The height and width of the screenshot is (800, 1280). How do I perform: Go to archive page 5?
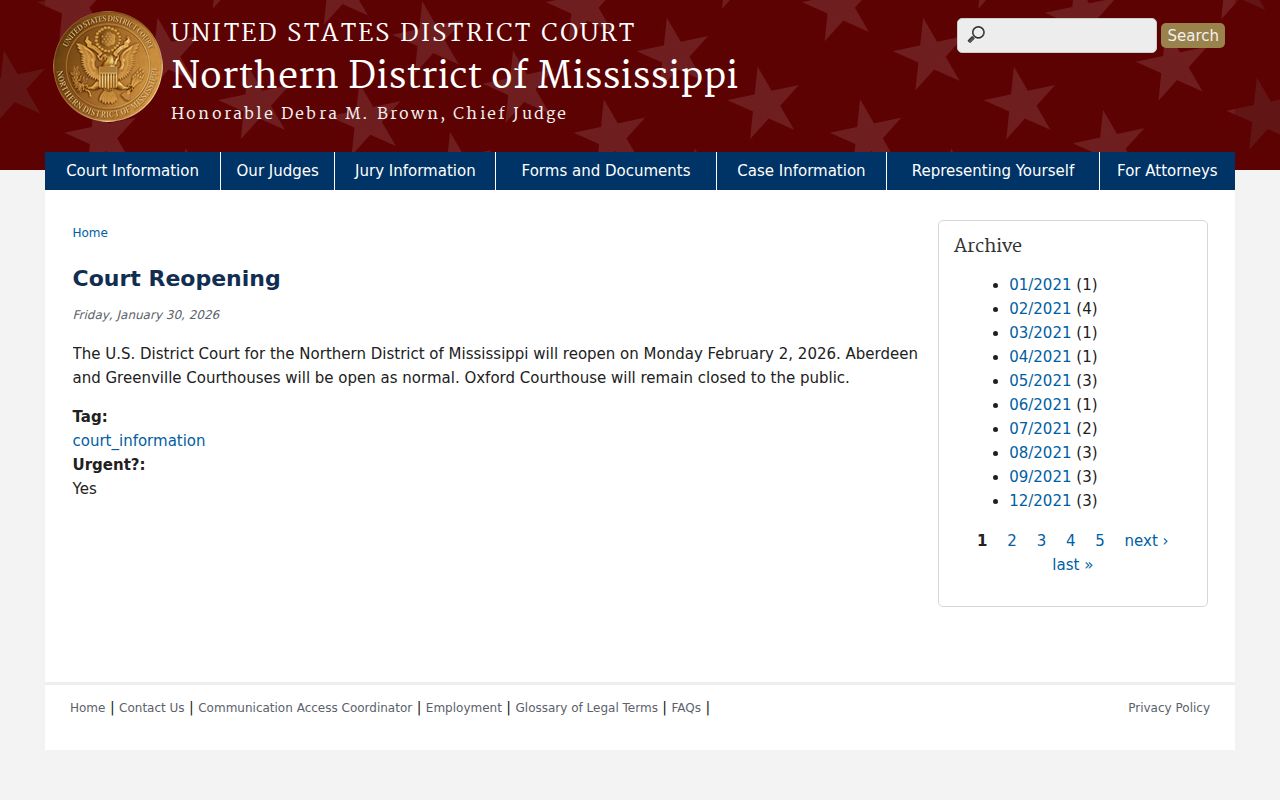[x=1100, y=541]
